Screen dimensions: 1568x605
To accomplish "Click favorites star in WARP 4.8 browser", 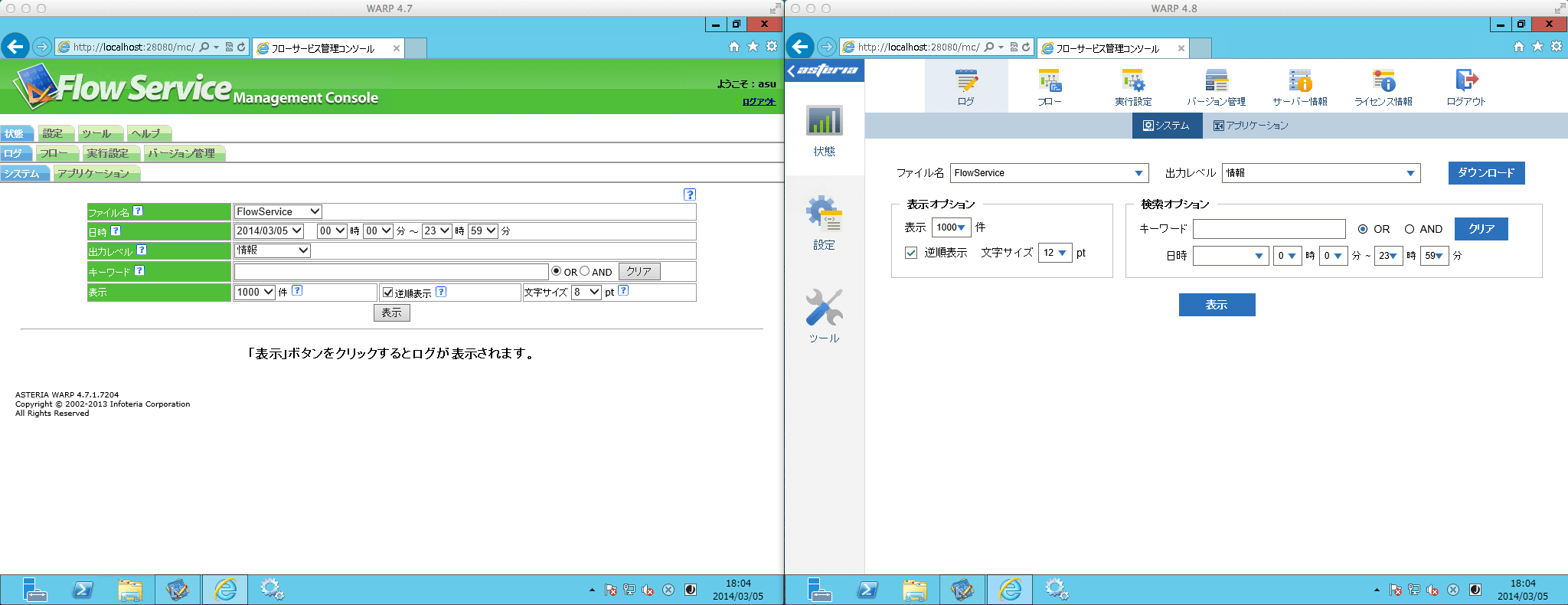I will 1537,47.
